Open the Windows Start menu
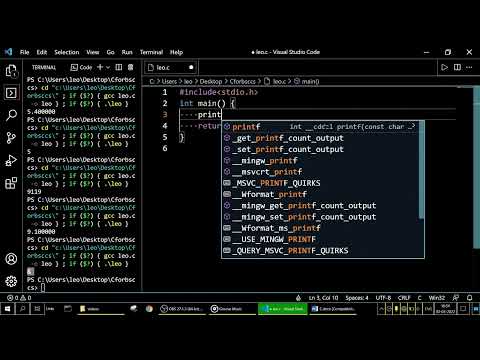The height and width of the screenshot is (360, 480). pyautogui.click(x=7, y=309)
